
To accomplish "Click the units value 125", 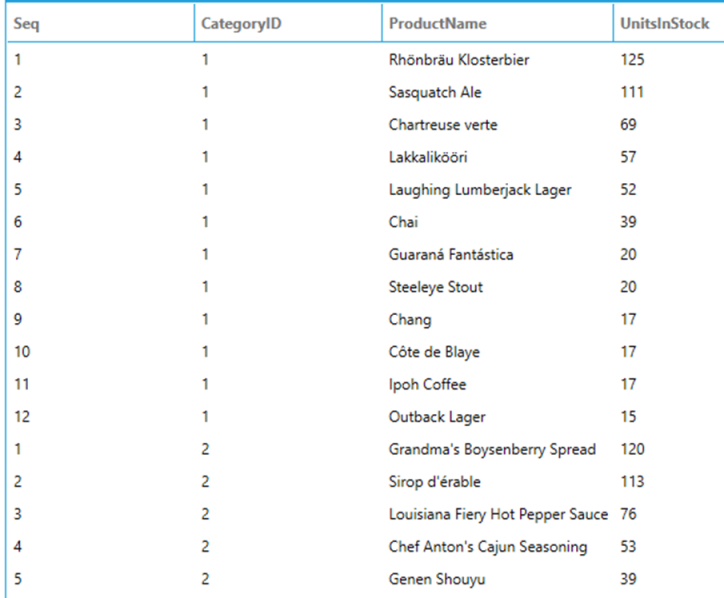I will (x=632, y=60).
